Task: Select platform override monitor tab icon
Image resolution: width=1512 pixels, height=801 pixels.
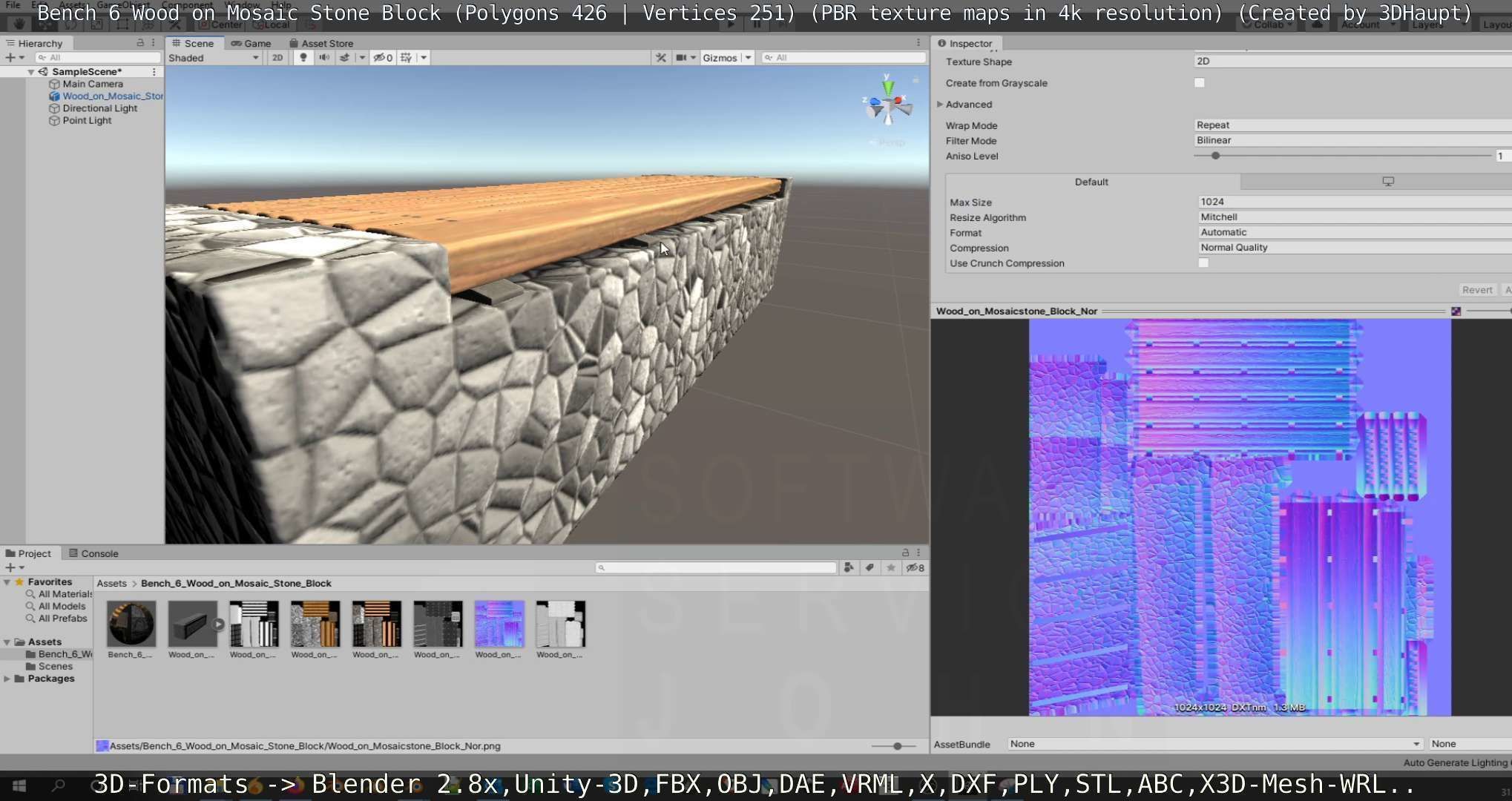Action: tap(1388, 181)
